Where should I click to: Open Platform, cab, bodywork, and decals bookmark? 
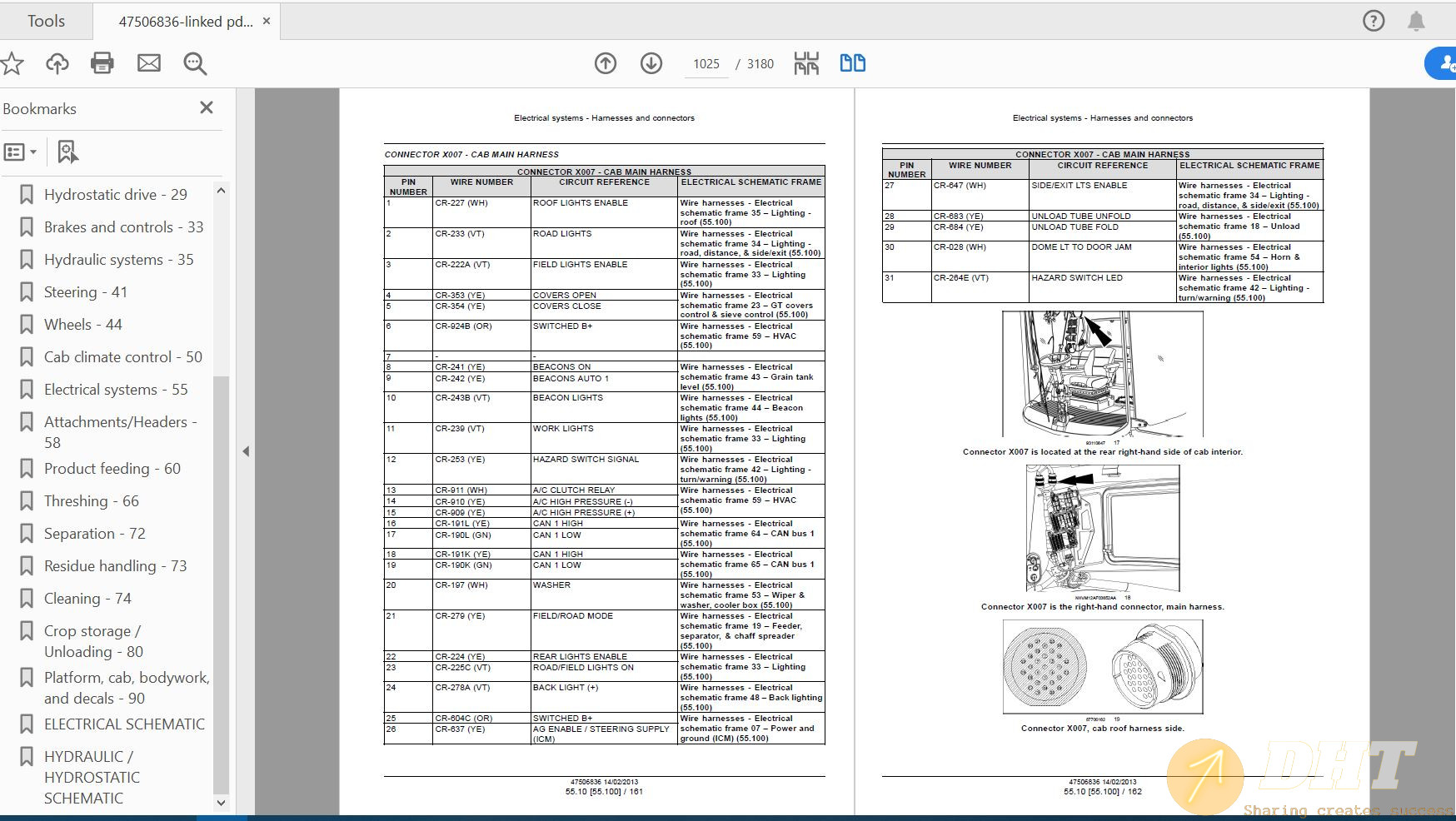(x=127, y=688)
